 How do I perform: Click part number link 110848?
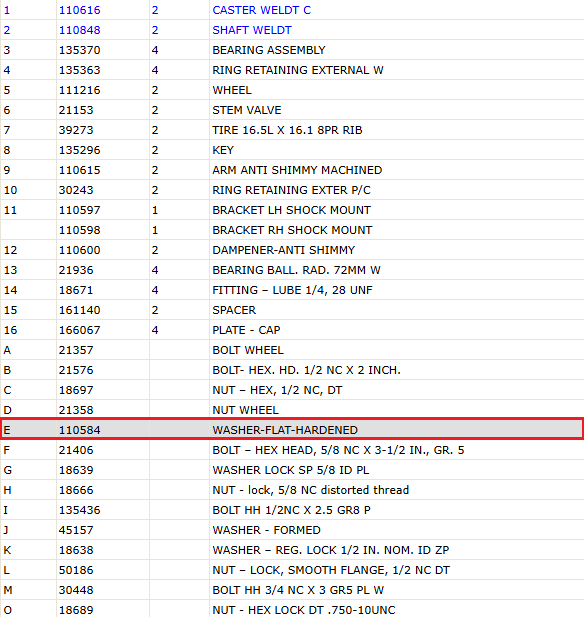pos(79,30)
